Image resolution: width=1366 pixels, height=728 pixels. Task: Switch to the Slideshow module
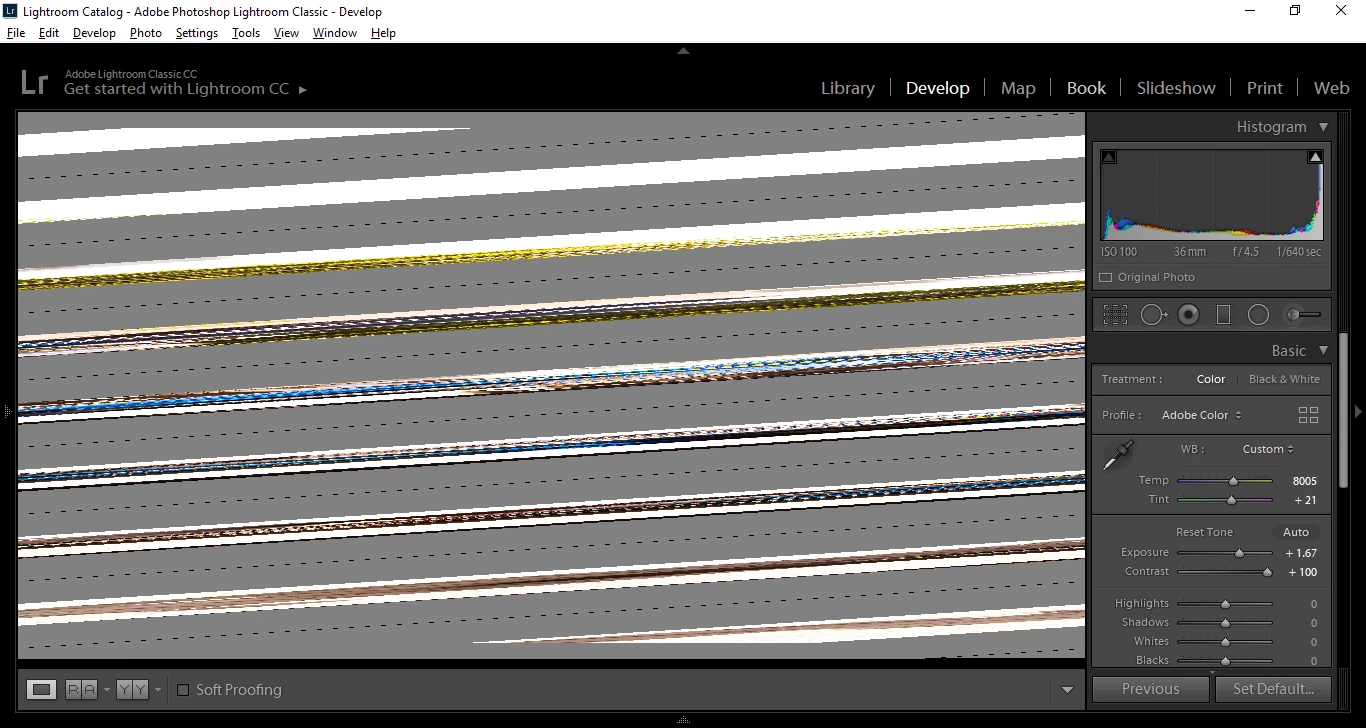pos(1176,88)
